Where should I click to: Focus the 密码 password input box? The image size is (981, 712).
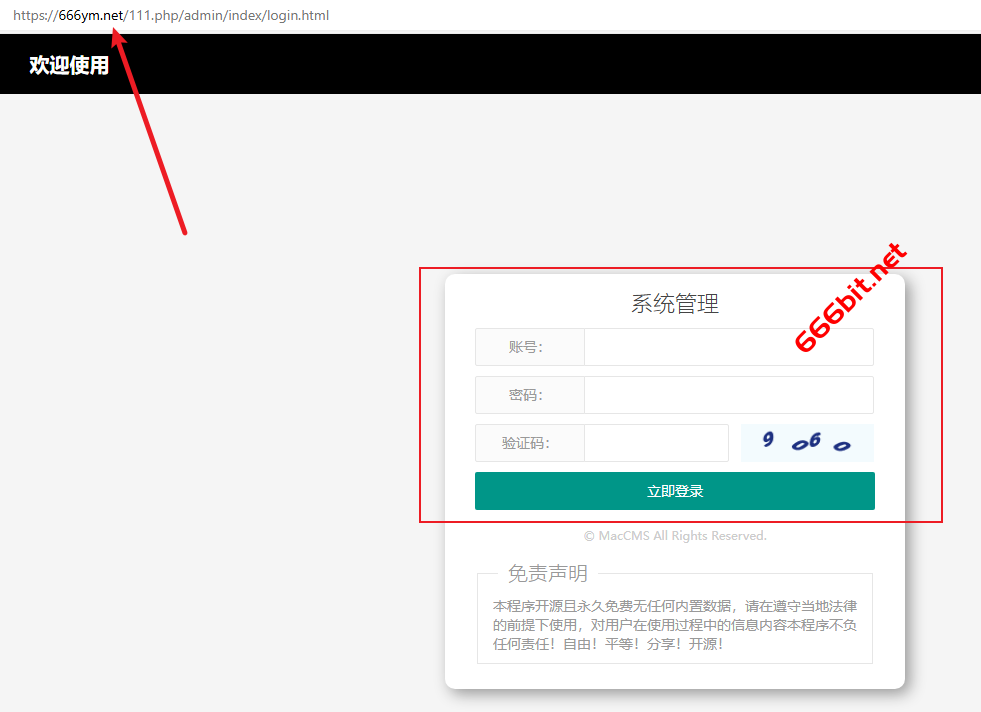click(728, 395)
